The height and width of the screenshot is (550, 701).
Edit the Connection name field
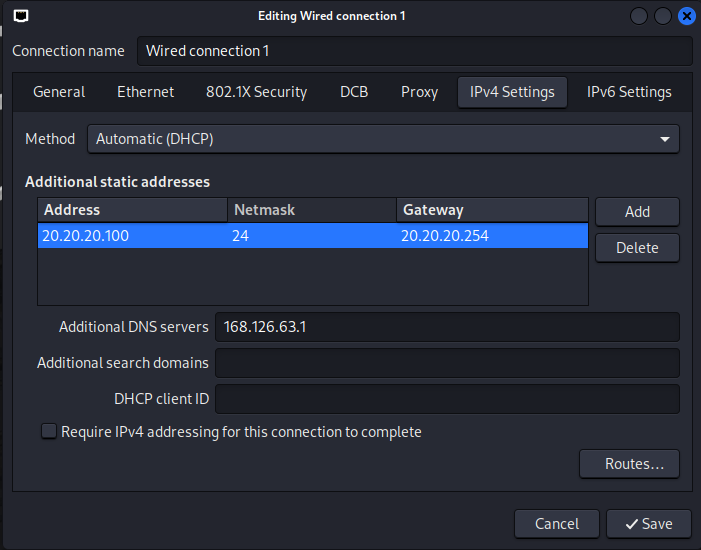[x=414, y=51]
